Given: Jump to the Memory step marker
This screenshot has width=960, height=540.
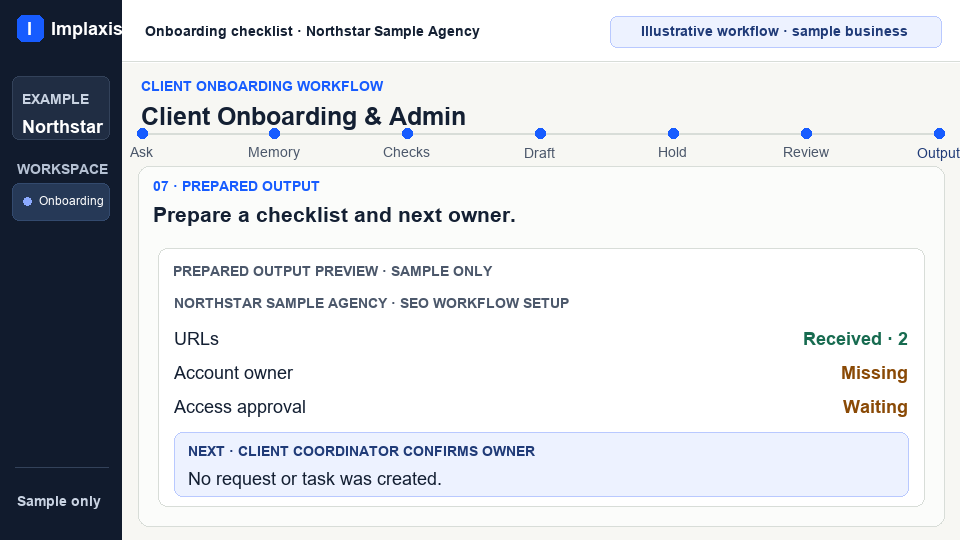Looking at the screenshot, I should pyautogui.click(x=274, y=133).
